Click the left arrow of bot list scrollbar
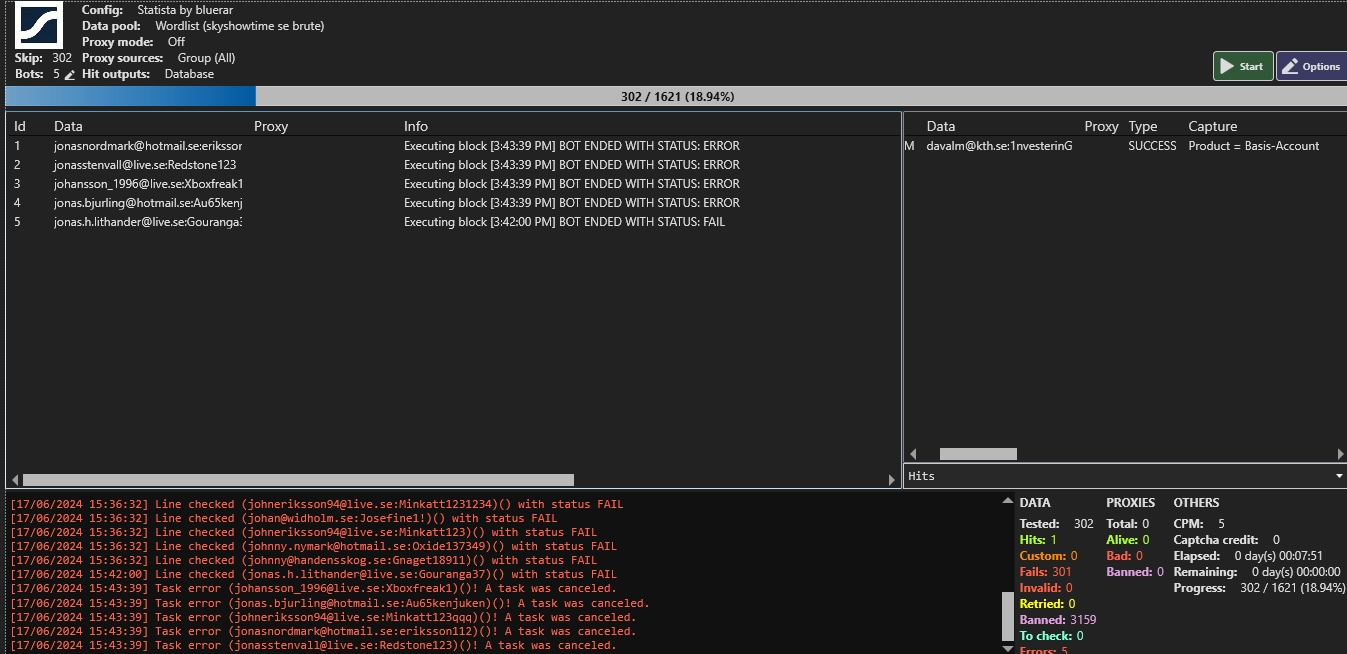 point(14,480)
